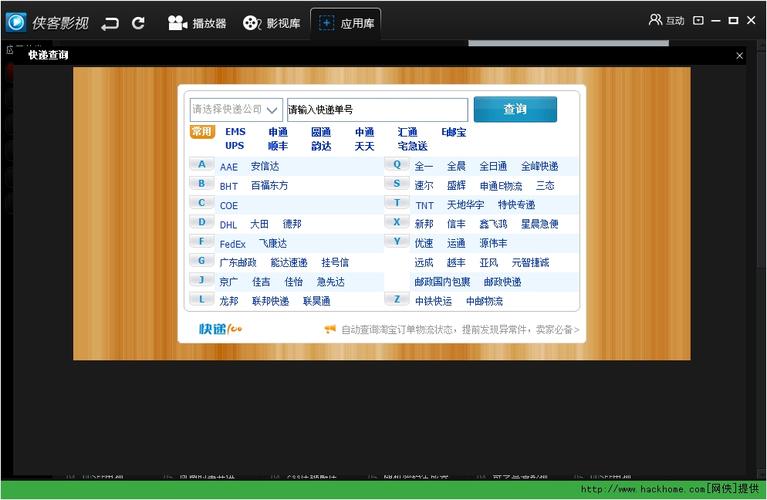Viewport: 767px width, 500px height.
Task: Select 全峰快递 courier
Action: click(540, 166)
